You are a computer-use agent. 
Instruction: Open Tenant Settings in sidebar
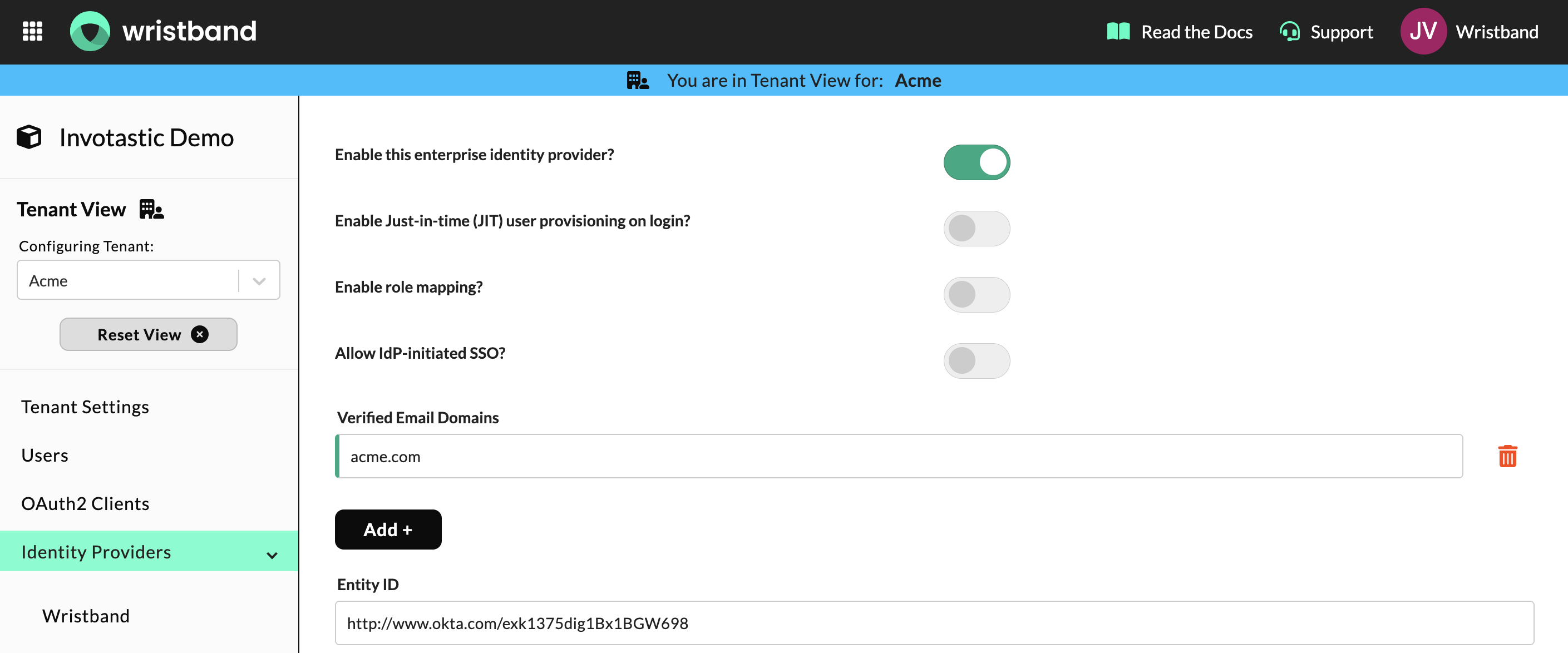85,407
